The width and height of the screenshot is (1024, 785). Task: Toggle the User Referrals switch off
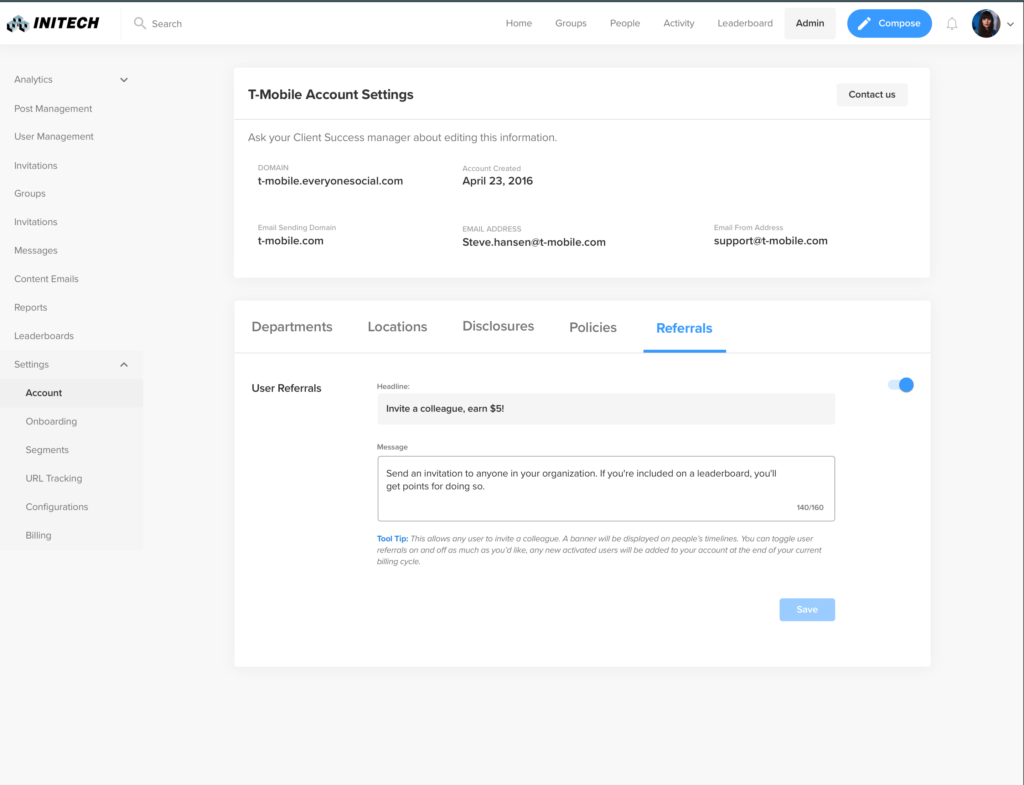pyautogui.click(x=901, y=385)
